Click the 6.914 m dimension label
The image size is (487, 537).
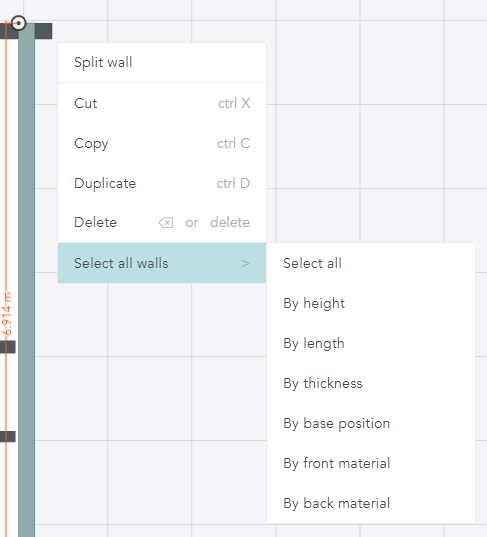7,313
